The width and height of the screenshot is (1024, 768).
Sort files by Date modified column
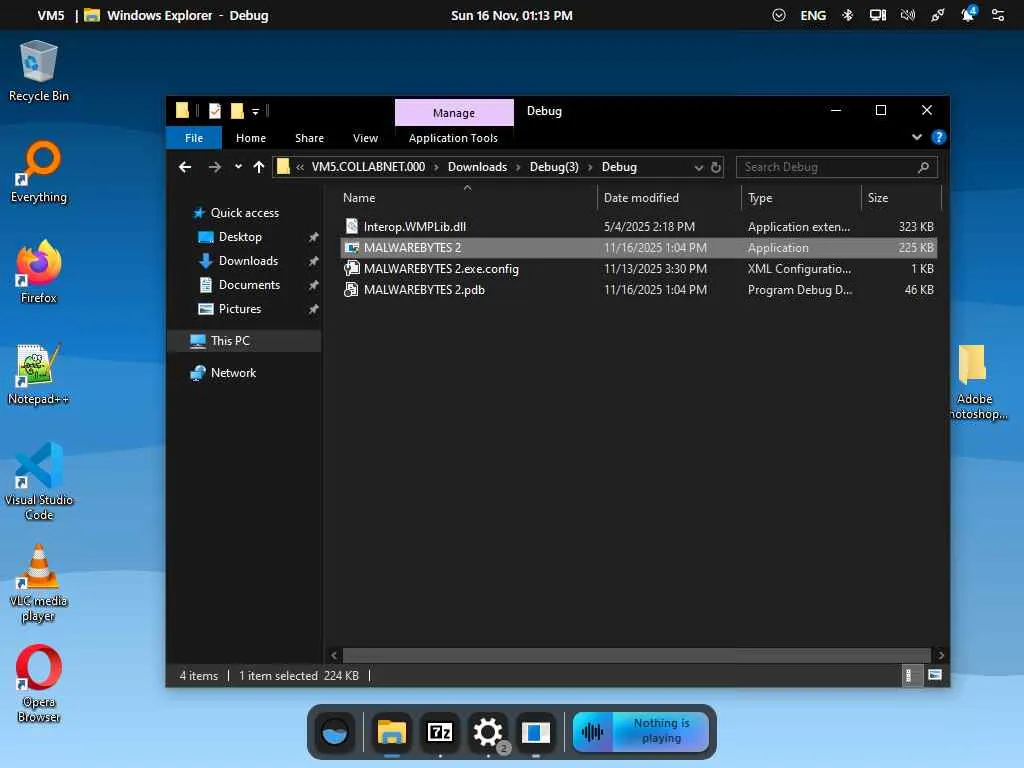click(669, 198)
